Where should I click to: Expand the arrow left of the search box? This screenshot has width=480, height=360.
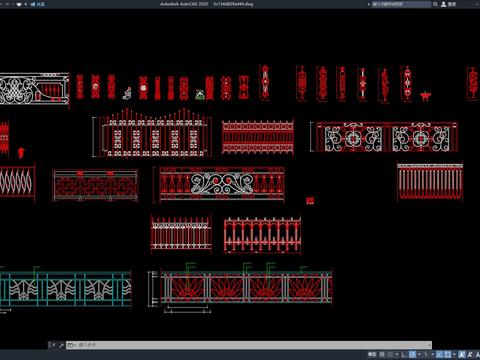click(369, 4)
